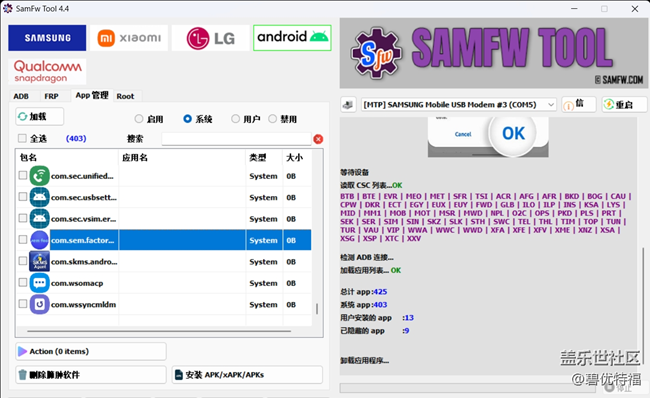Check the com.sec.vsim.er row checkbox
The height and width of the screenshot is (398, 650).
pyautogui.click(x=23, y=218)
